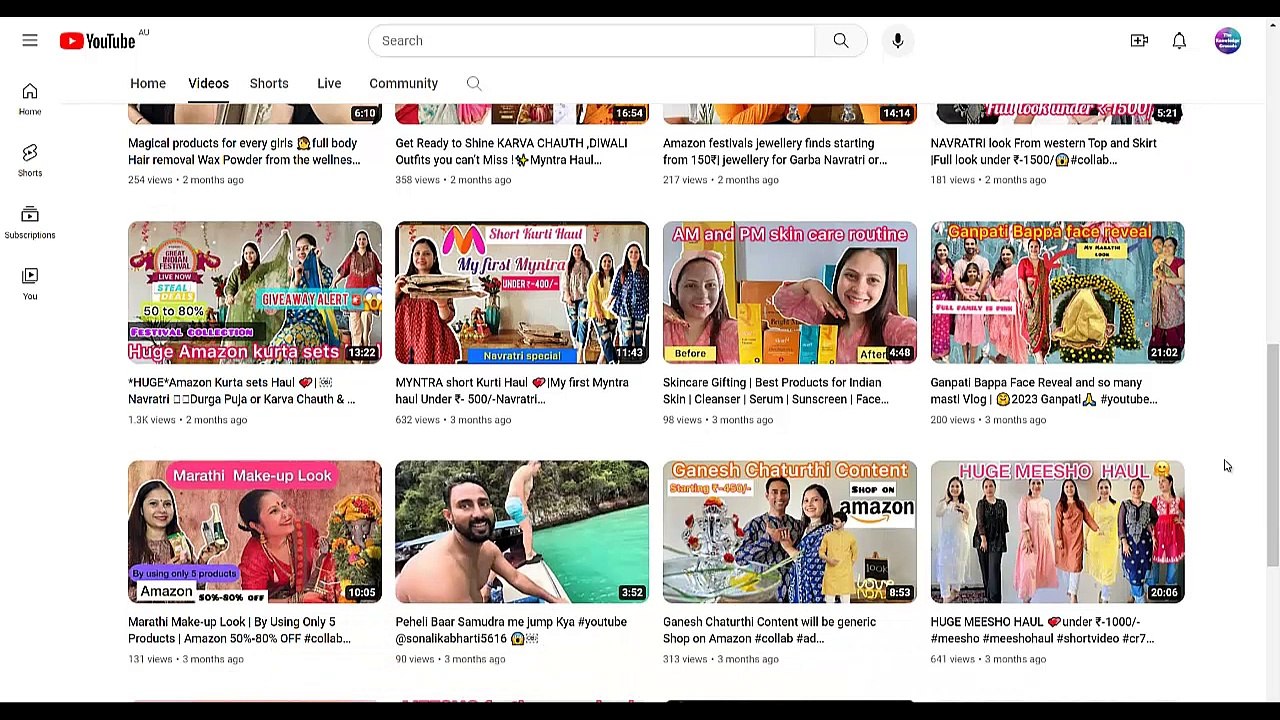The height and width of the screenshot is (720, 1280).
Task: Play the 16:54 Karva Chauth outfits thumbnail
Action: [x=522, y=113]
